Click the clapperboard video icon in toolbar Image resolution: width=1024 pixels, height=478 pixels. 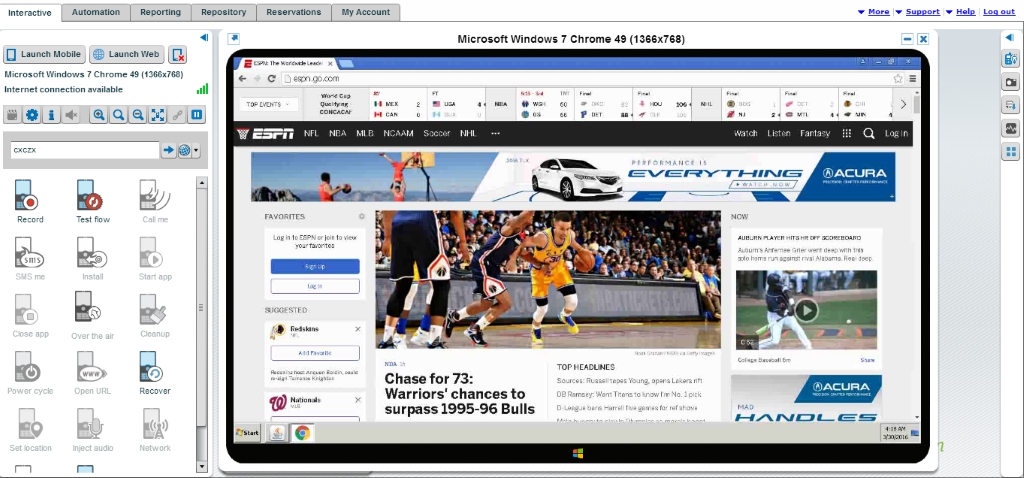(x=12, y=116)
